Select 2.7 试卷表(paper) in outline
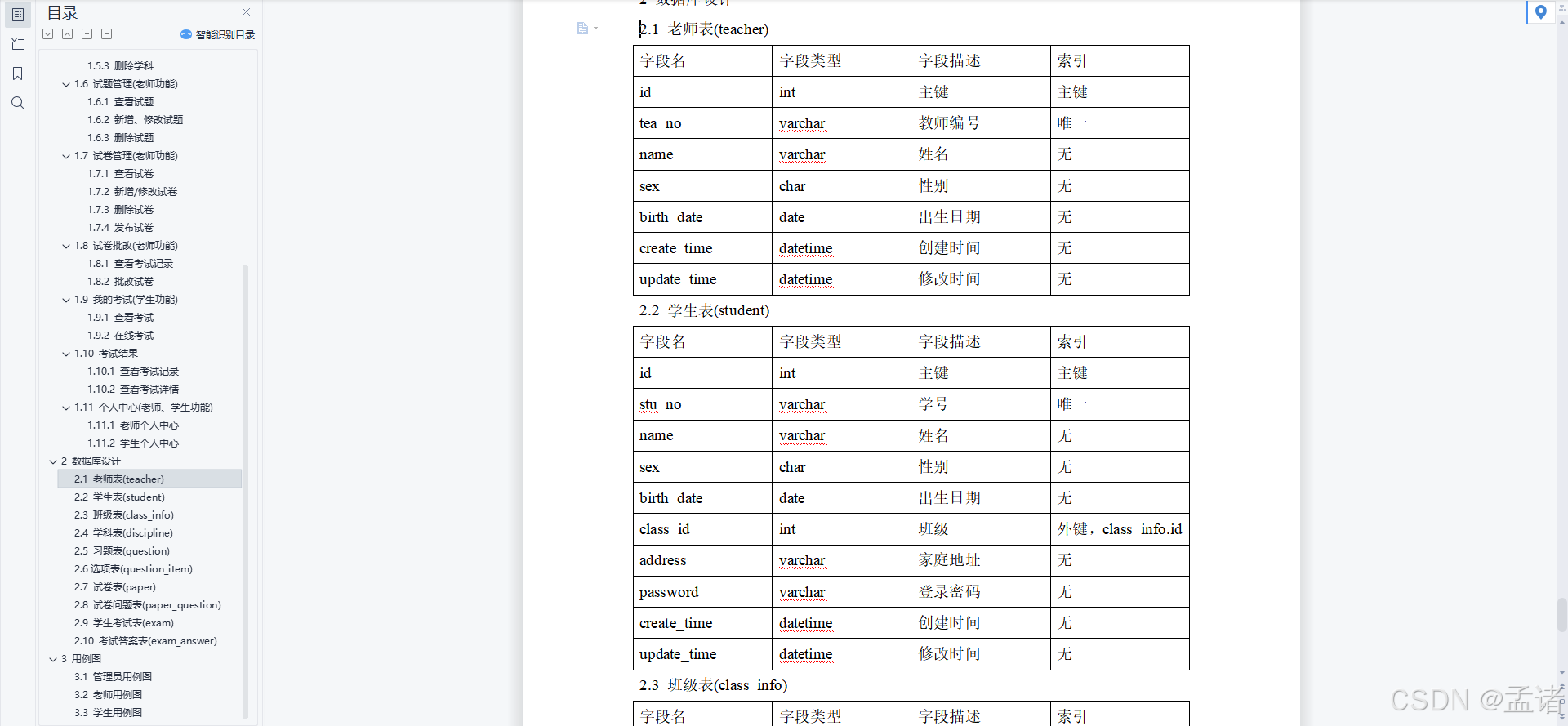This screenshot has height=726, width=1568. [x=114, y=587]
